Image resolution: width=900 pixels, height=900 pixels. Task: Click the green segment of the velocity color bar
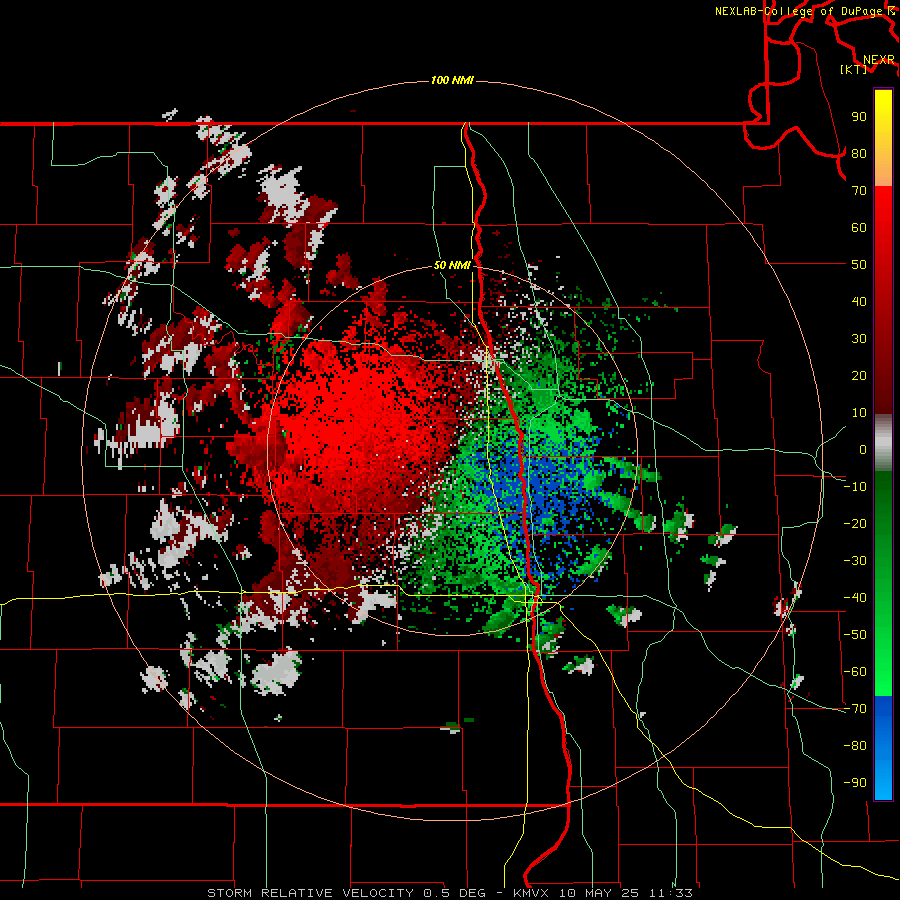(x=883, y=584)
